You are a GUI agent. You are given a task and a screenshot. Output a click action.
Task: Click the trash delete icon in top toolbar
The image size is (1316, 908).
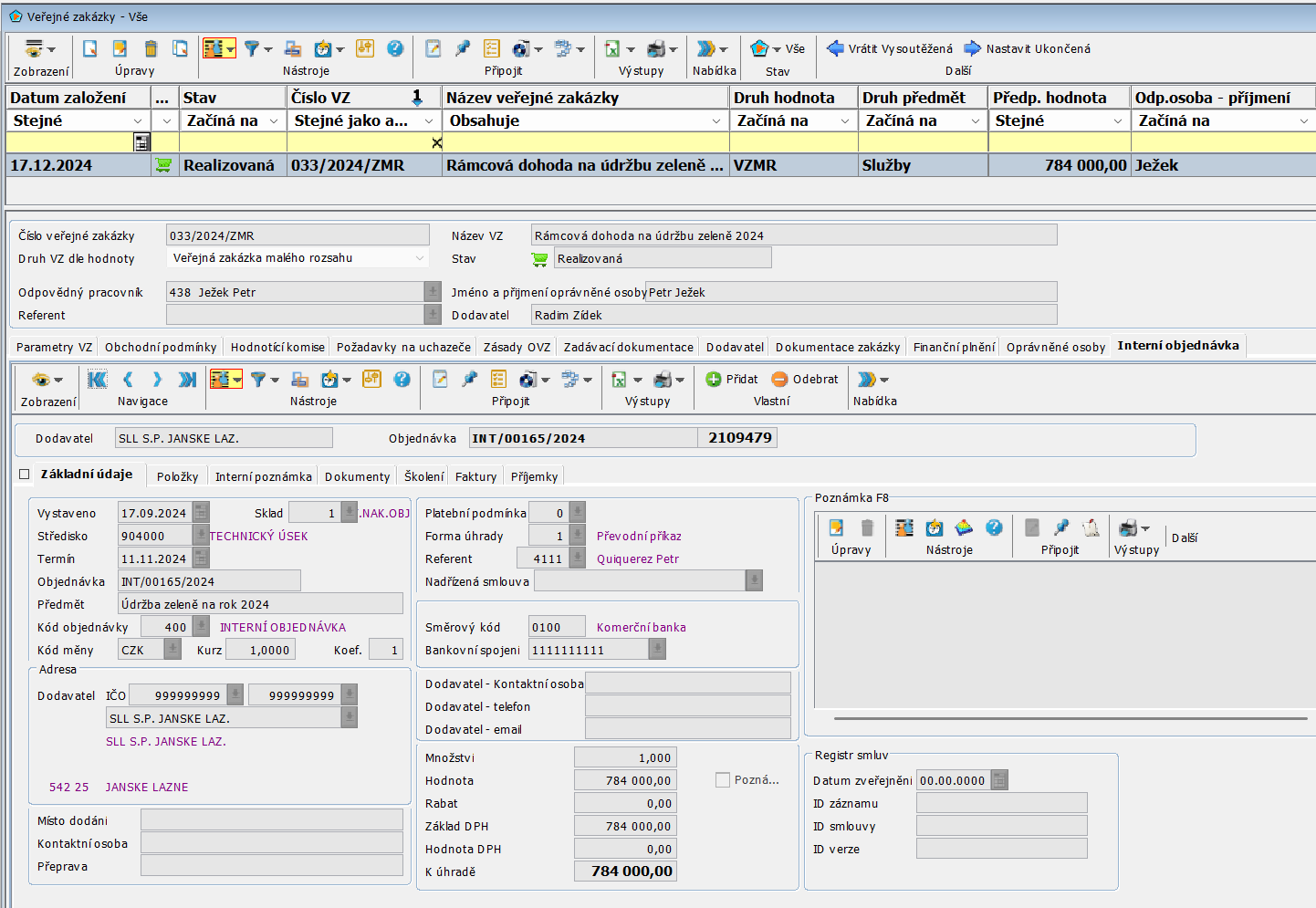[151, 49]
